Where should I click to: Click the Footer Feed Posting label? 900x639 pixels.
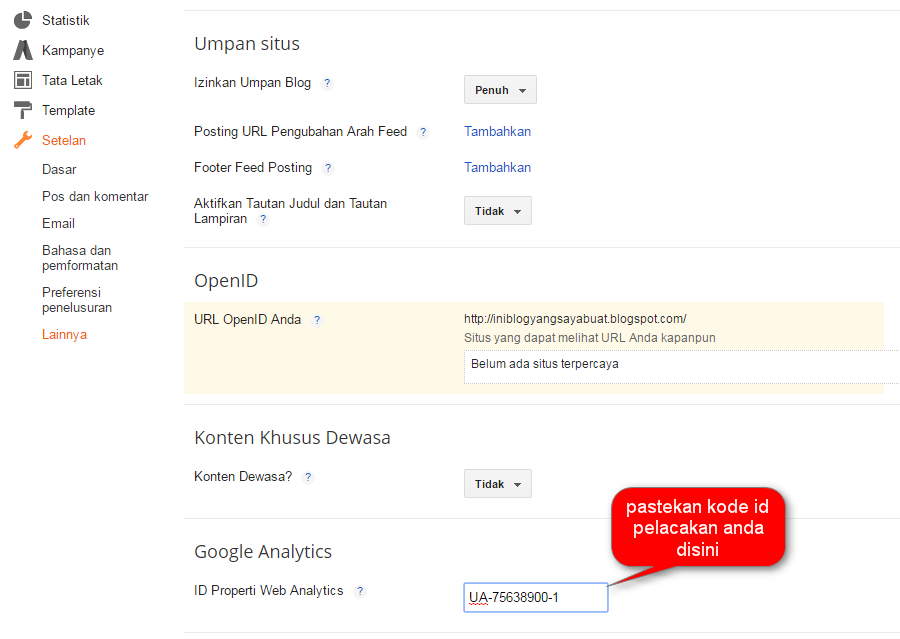tap(253, 168)
